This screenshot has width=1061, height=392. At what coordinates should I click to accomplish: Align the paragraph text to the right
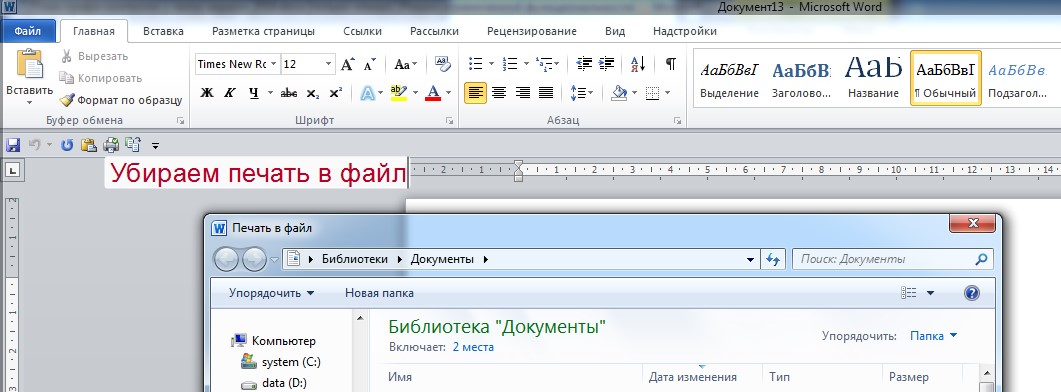(522, 93)
